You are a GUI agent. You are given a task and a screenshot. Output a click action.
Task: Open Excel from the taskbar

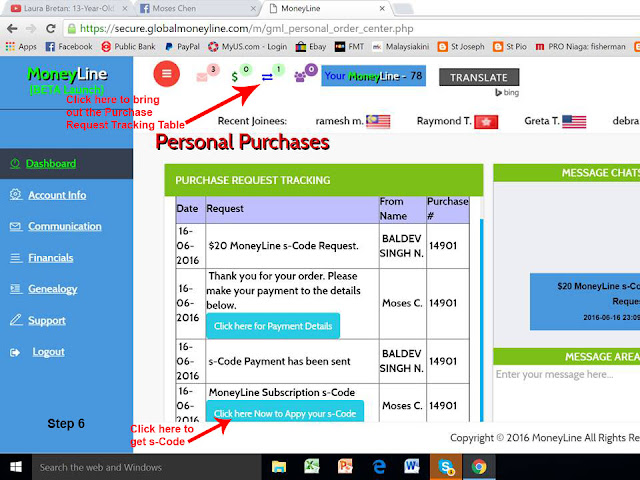[x=311, y=467]
